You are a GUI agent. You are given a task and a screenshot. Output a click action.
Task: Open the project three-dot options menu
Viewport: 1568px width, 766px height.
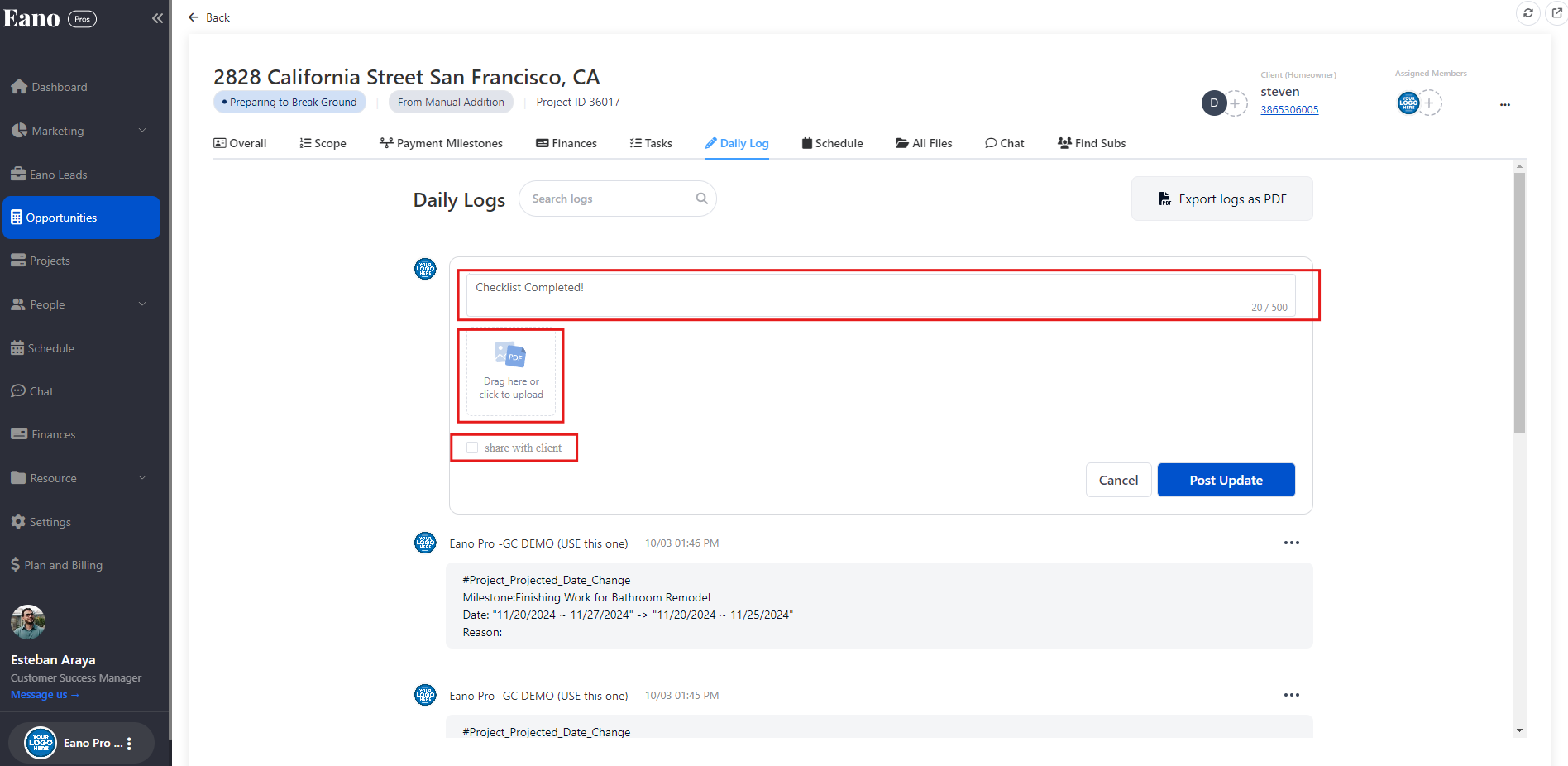1504,105
